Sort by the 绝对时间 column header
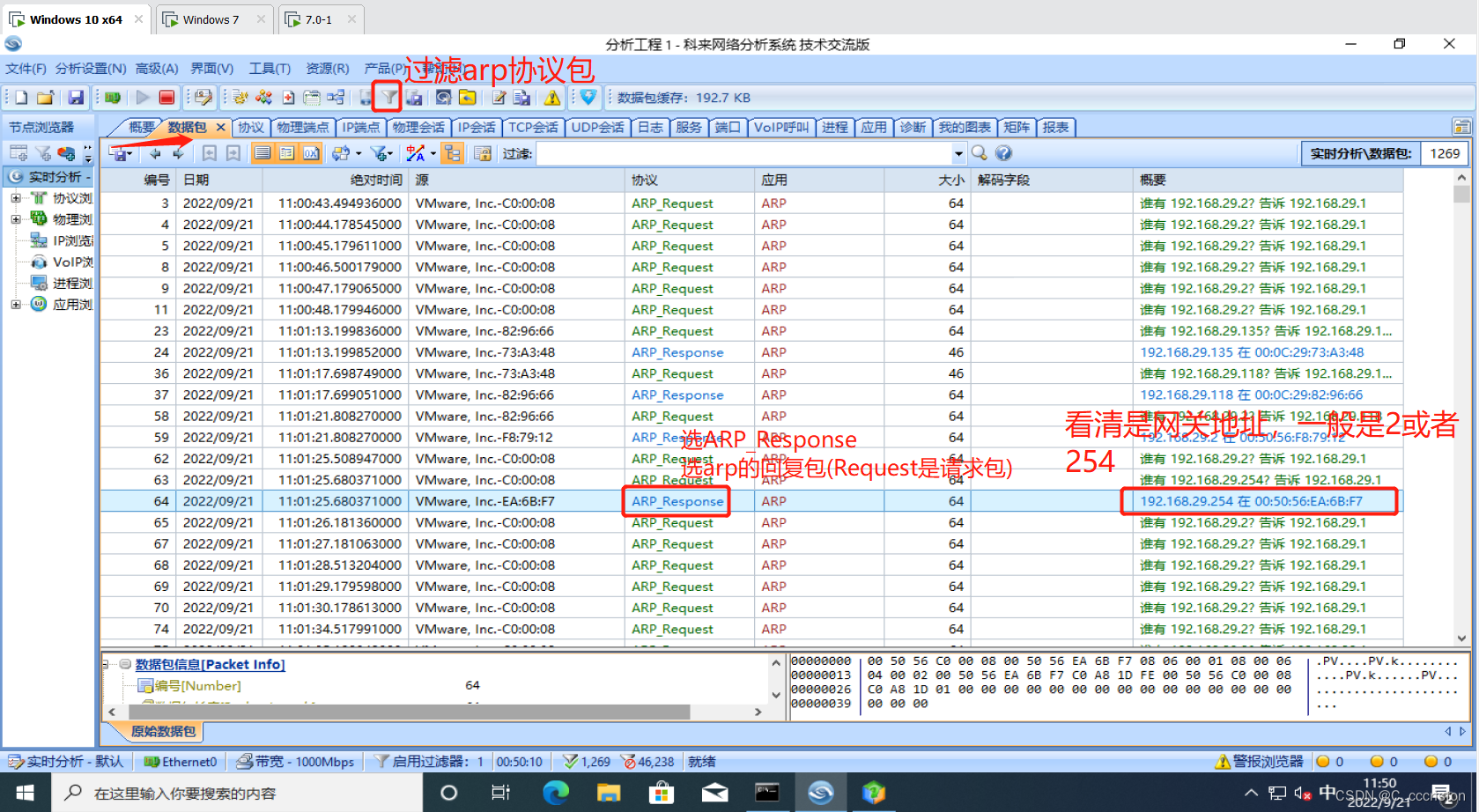1479x812 pixels. [336, 180]
